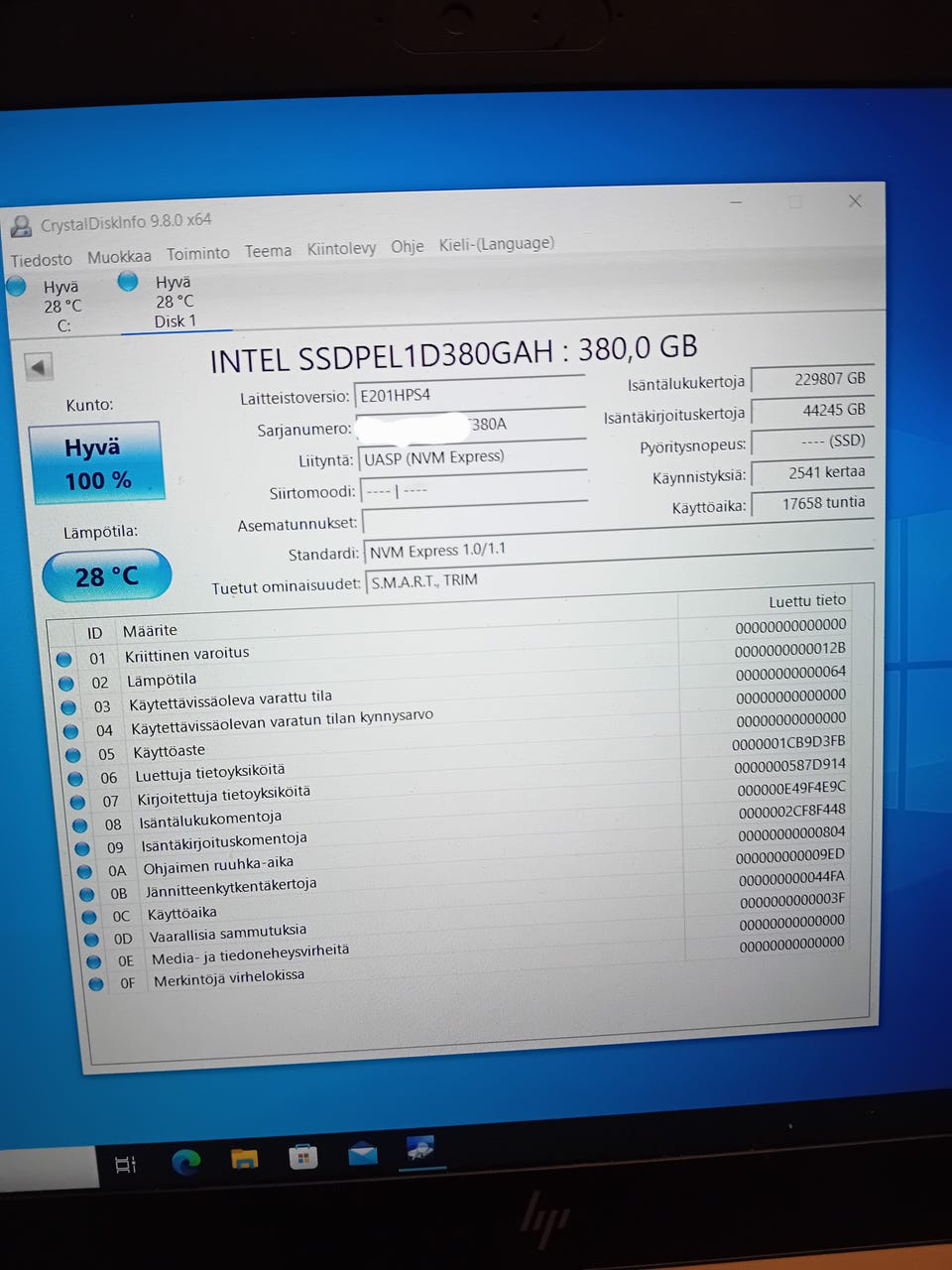Open the Mail app from the taskbar
The image size is (952, 1270).
click(362, 1153)
